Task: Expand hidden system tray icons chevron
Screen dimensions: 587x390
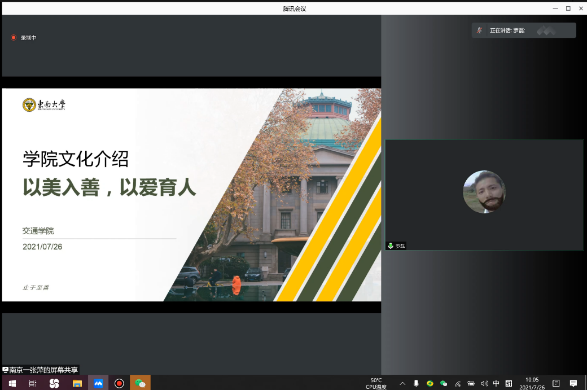Action: click(x=402, y=383)
